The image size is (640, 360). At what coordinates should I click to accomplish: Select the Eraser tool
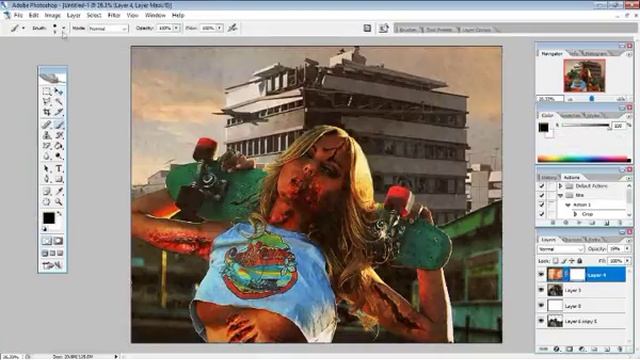[x=47, y=146]
